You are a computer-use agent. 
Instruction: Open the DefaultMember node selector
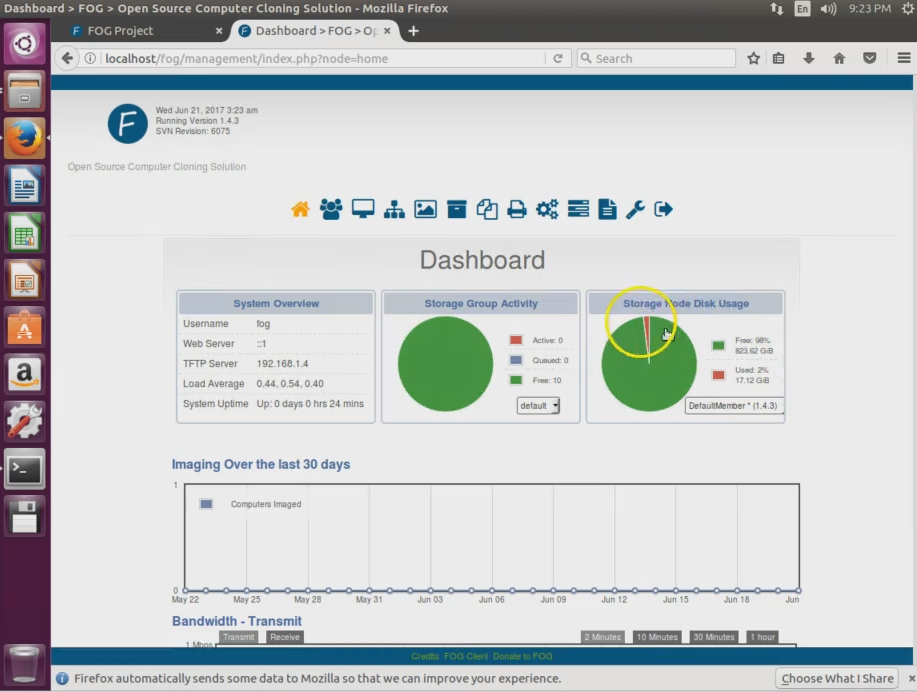click(x=732, y=405)
